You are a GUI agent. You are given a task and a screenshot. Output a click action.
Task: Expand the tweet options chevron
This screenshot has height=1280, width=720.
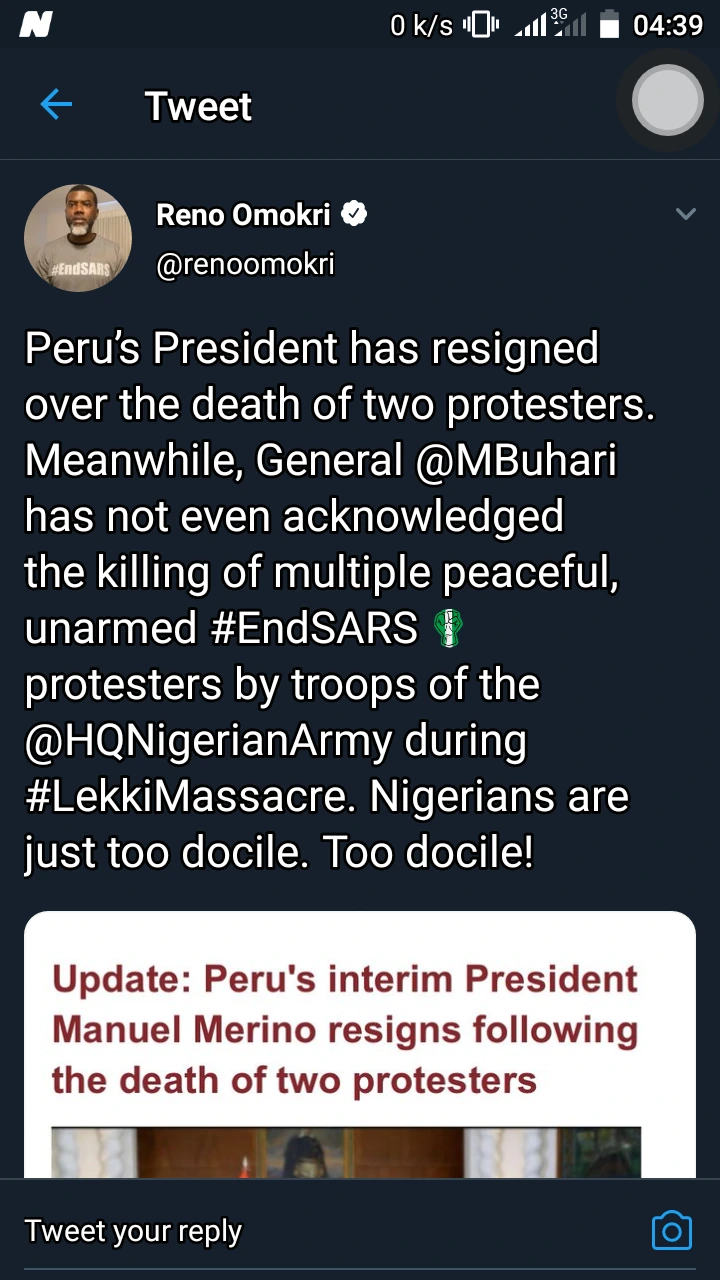point(685,214)
